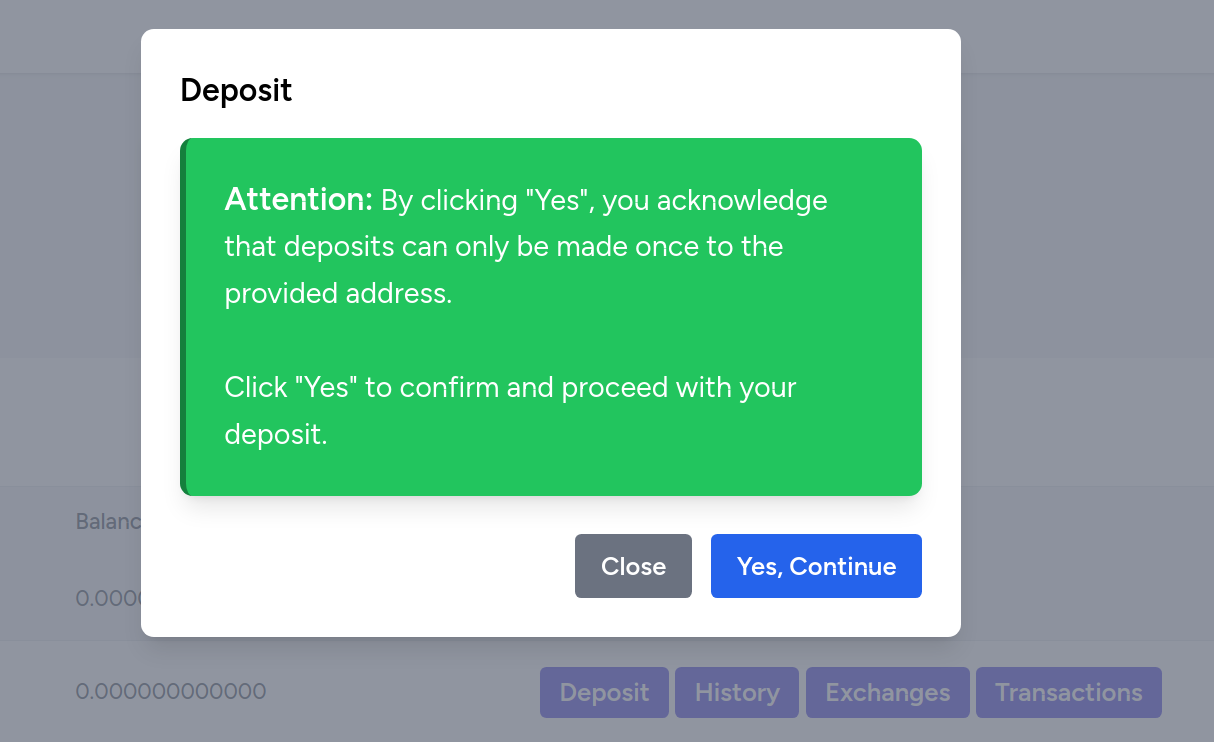Select the Deposit dialog title text
Viewport: 1214px width, 742px height.
pos(236,90)
